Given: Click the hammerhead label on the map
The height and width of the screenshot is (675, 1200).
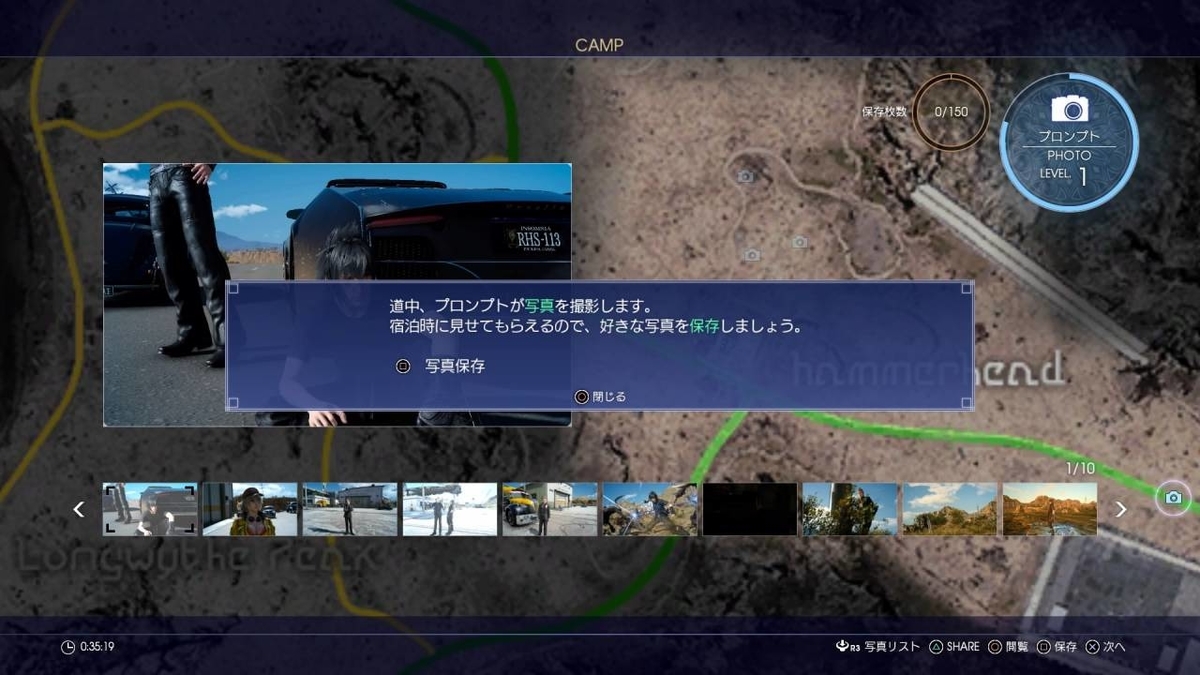Looking at the screenshot, I should point(927,370).
